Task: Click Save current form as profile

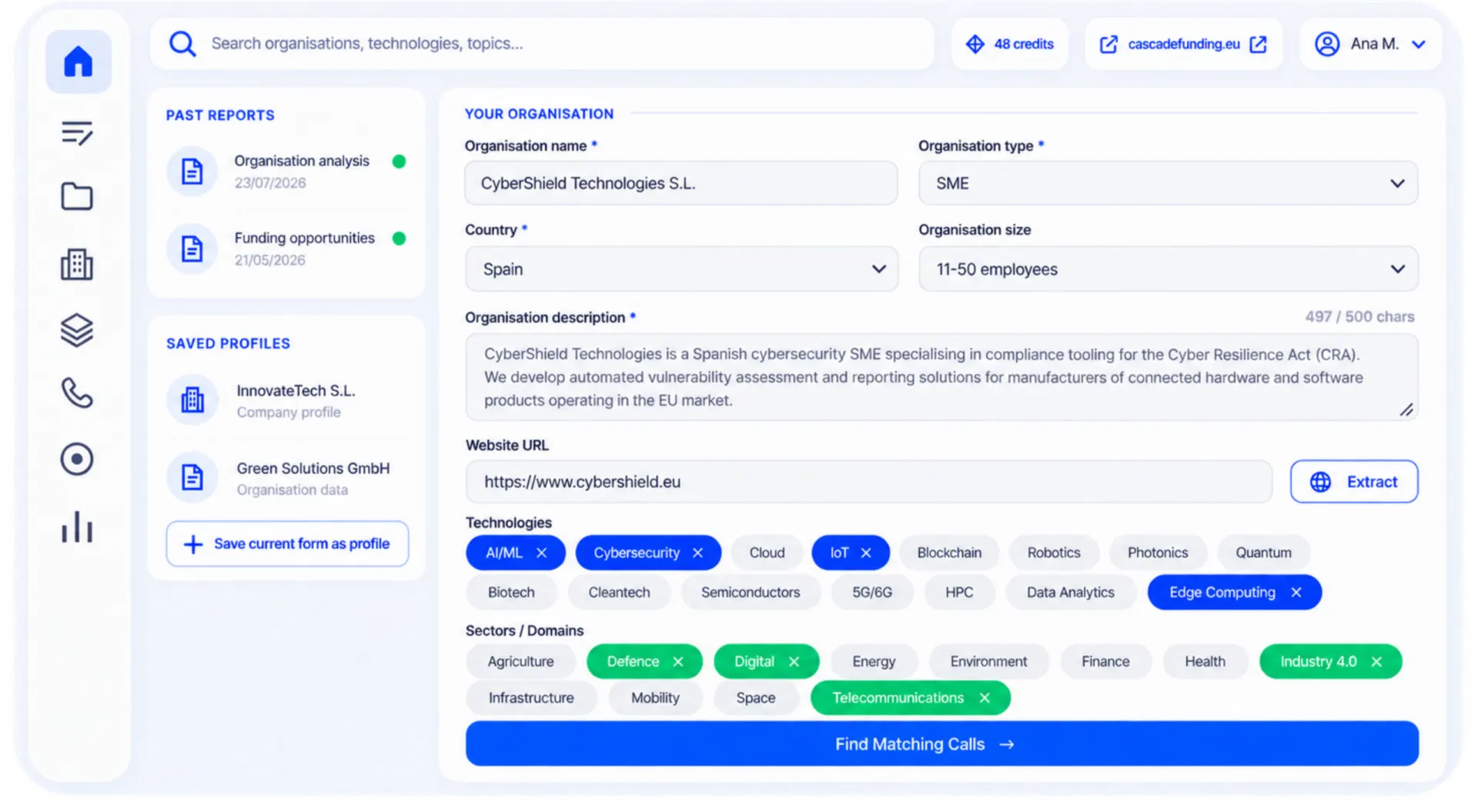Action: [x=287, y=544]
